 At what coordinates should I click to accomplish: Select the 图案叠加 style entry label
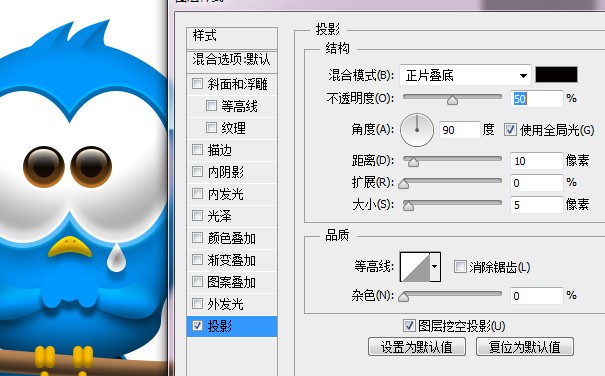(x=232, y=282)
